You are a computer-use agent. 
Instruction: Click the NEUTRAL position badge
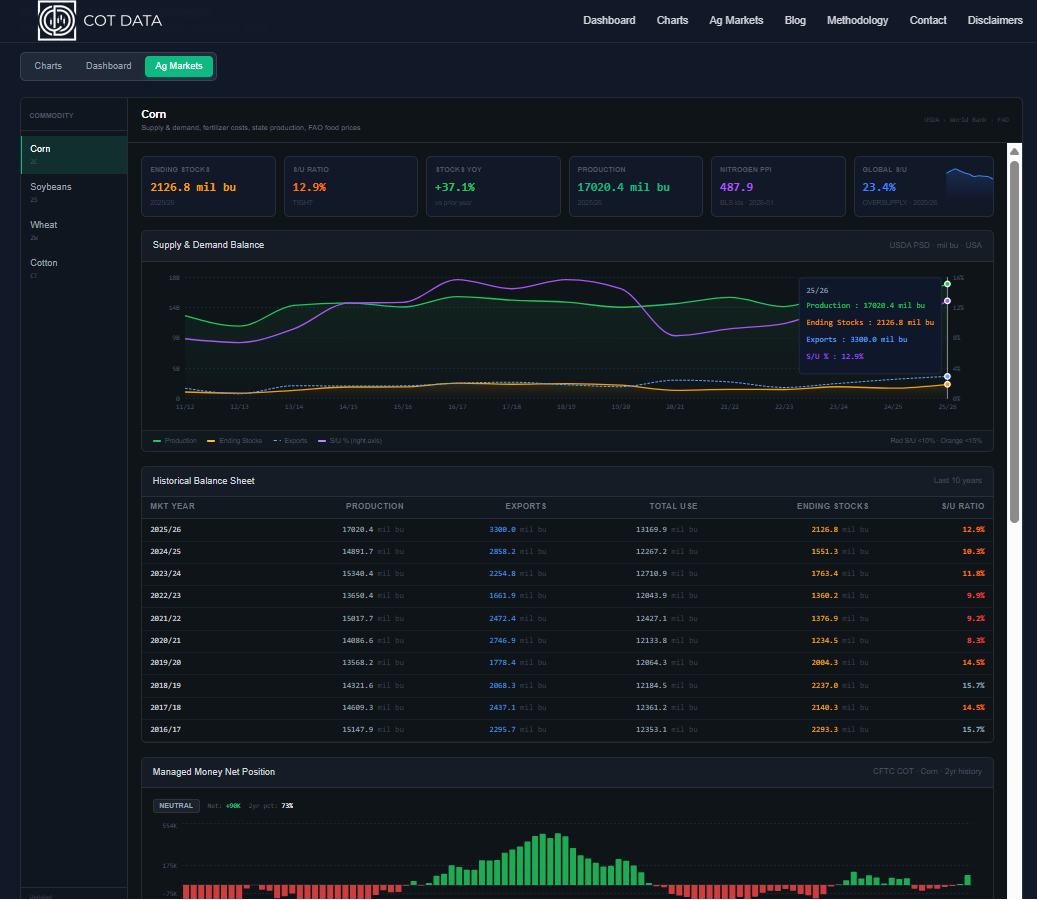[176, 805]
